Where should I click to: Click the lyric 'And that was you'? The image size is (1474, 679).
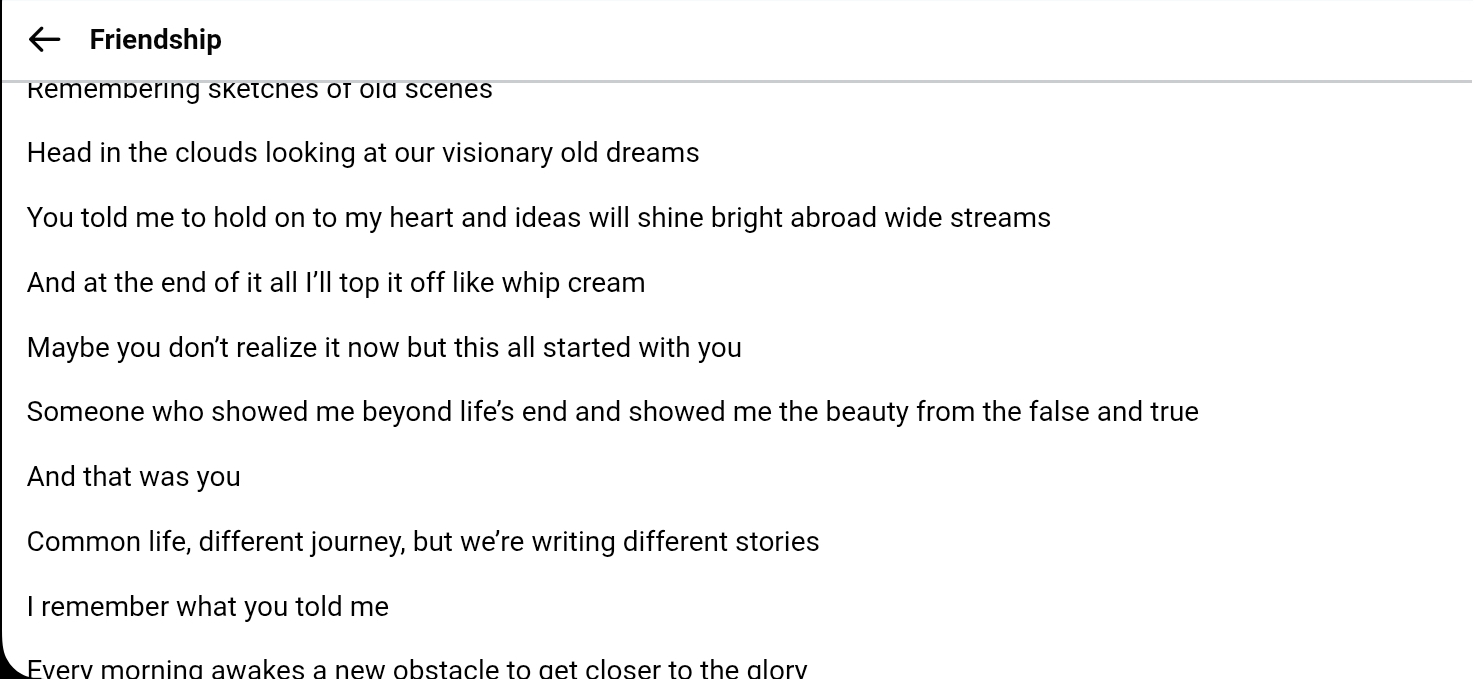tap(133, 477)
